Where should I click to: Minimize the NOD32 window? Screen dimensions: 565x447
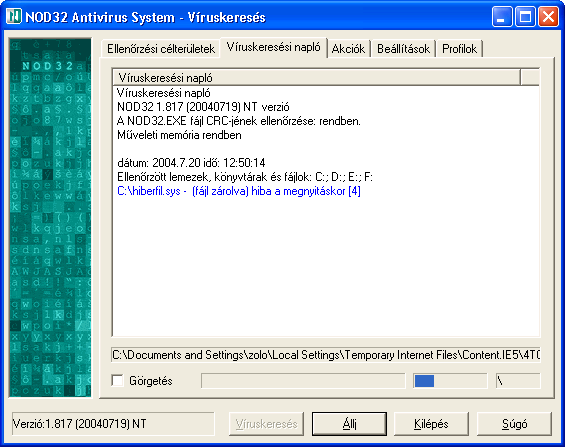(502, 17)
